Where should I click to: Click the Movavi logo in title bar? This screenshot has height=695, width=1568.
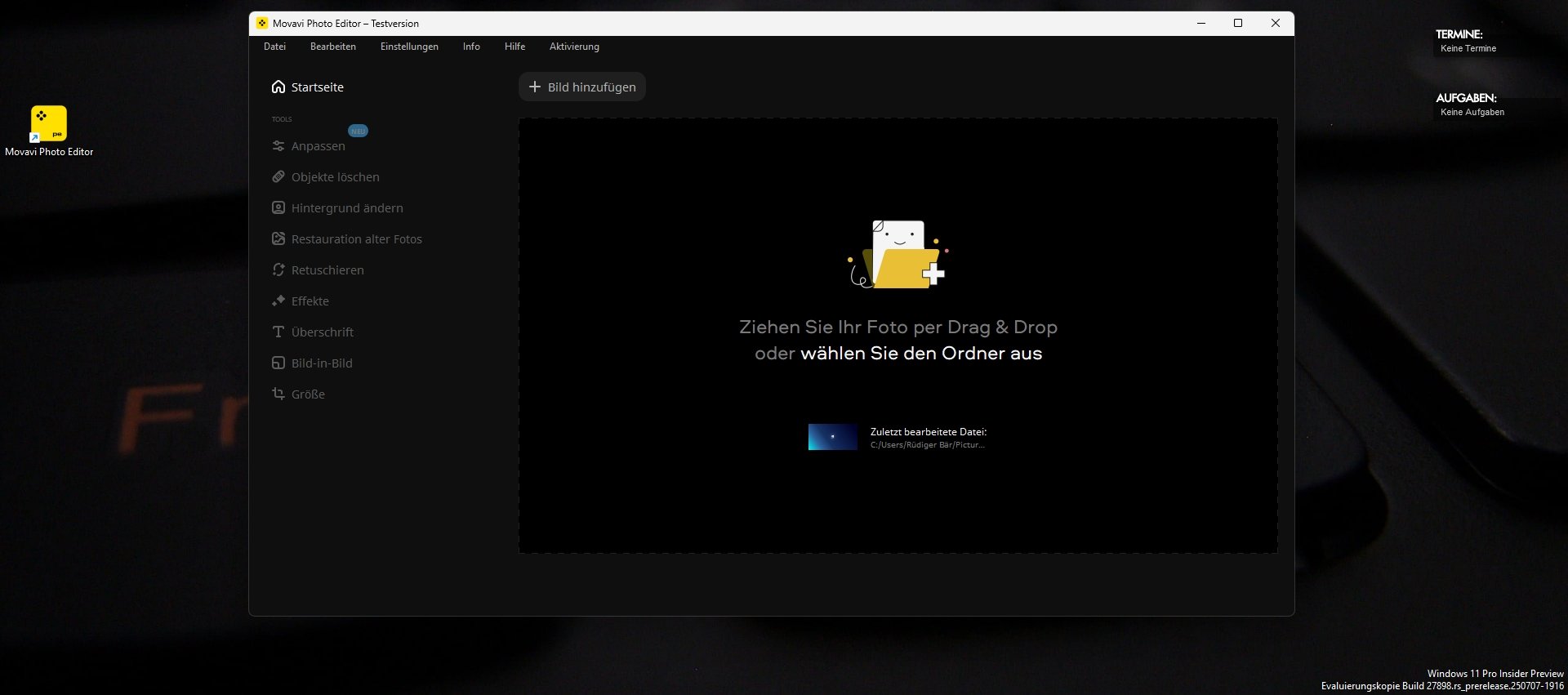click(x=262, y=23)
